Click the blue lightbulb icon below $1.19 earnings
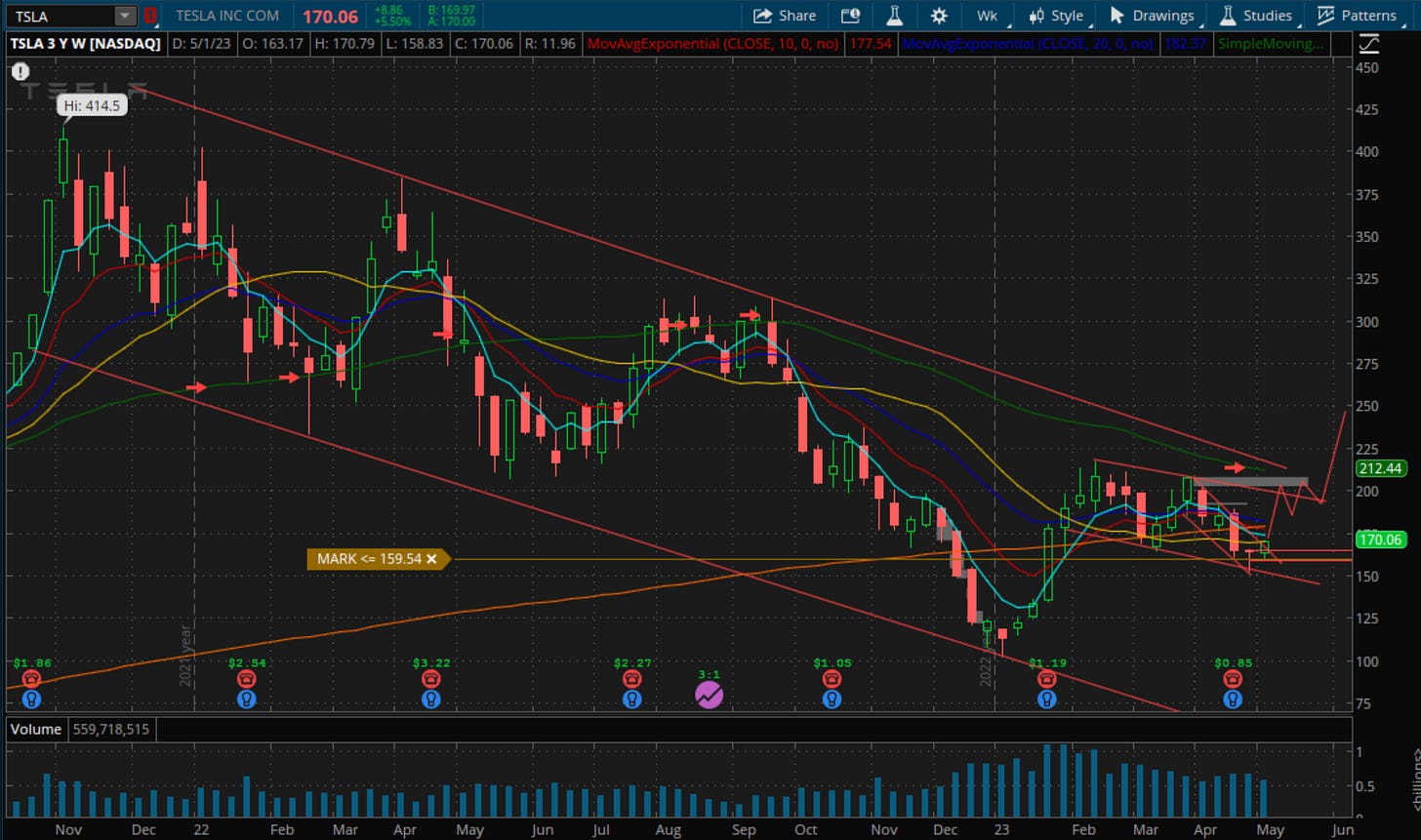Screen dimensions: 1421x840 1047,699
